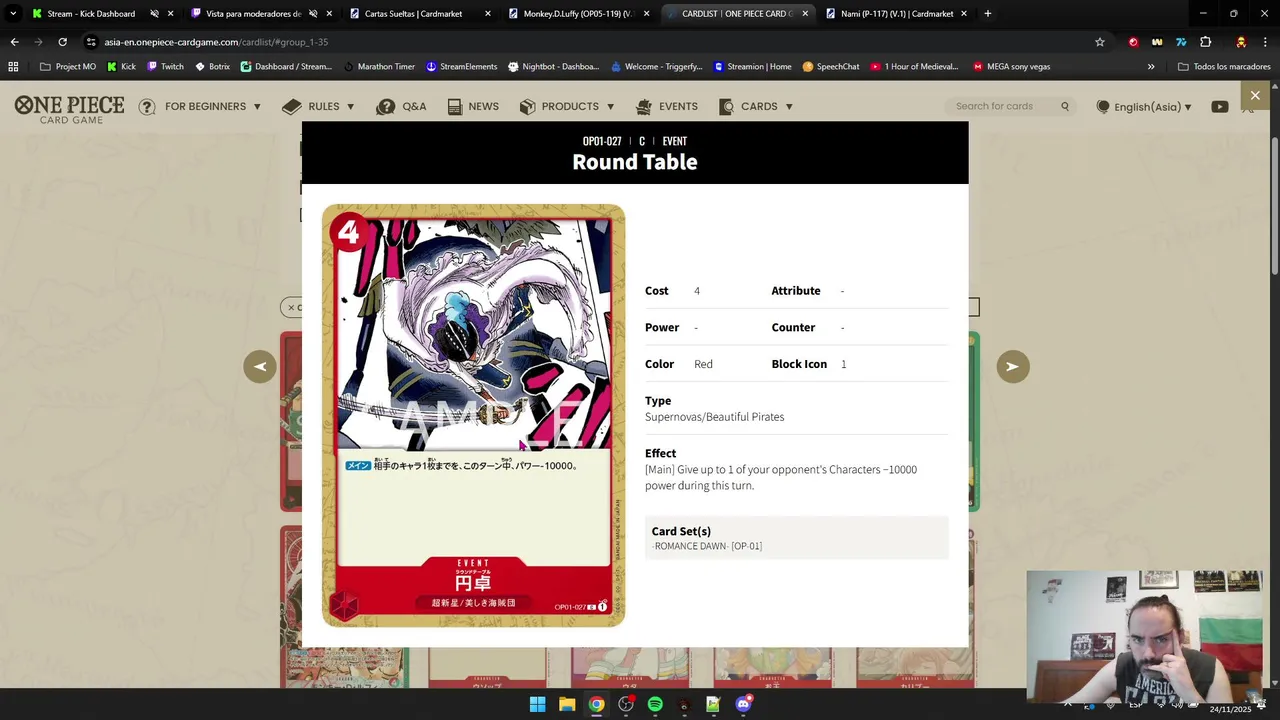The width and height of the screenshot is (1280, 720).
Task: Close the Nami (P-117) tab
Action: point(964,14)
